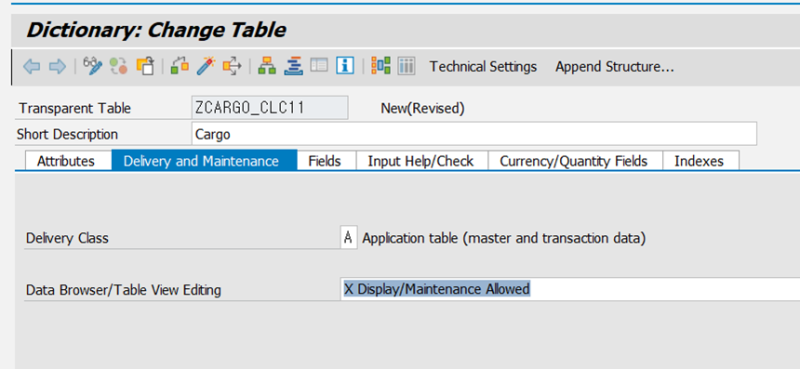Click the Transparent Table label
Screen dimensions: 800x369
(74, 108)
